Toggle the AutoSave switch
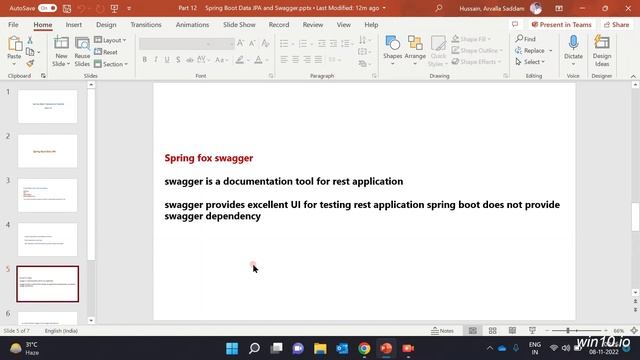 [x=47, y=8]
